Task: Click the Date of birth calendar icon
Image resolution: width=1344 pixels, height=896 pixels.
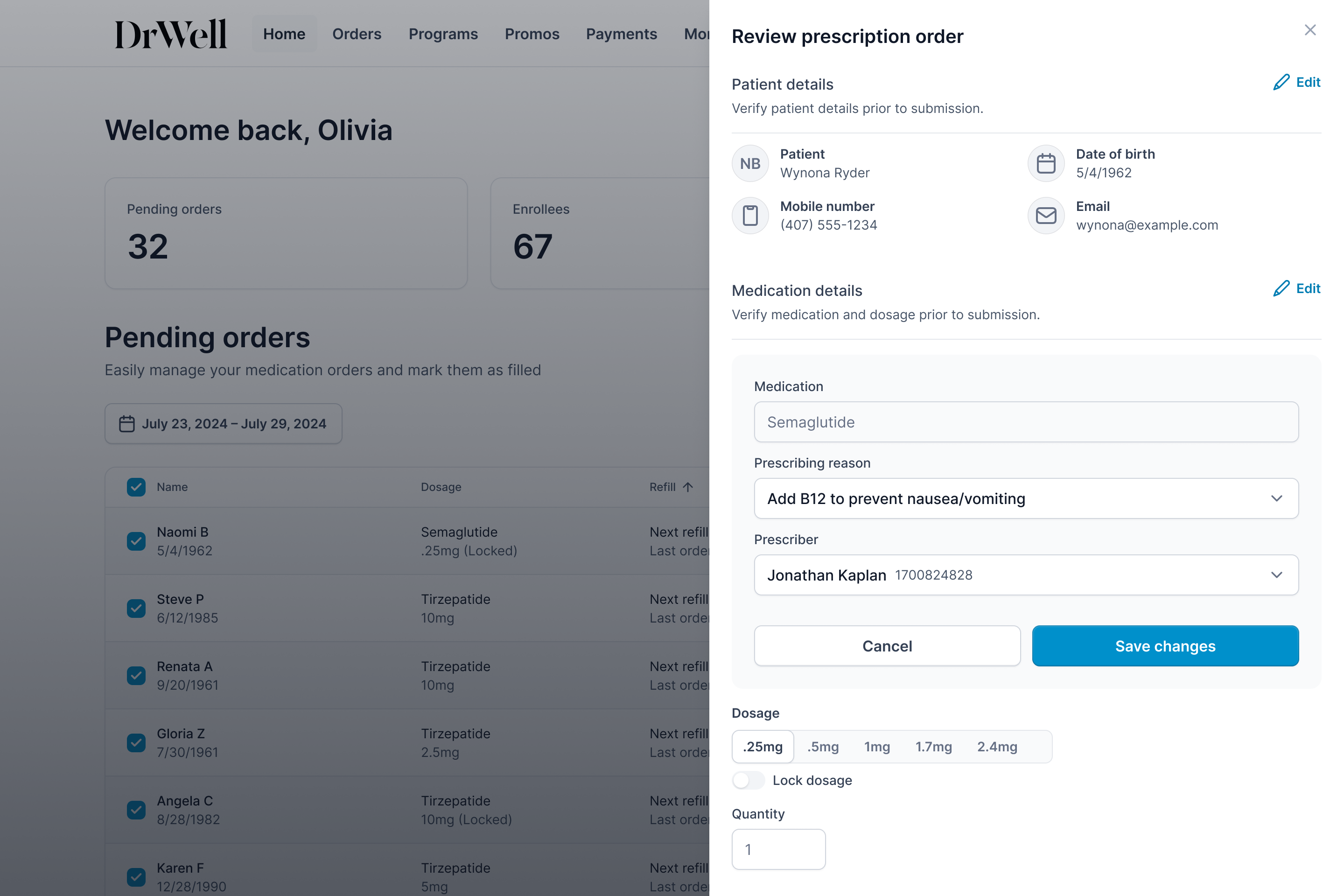Action: (1046, 163)
